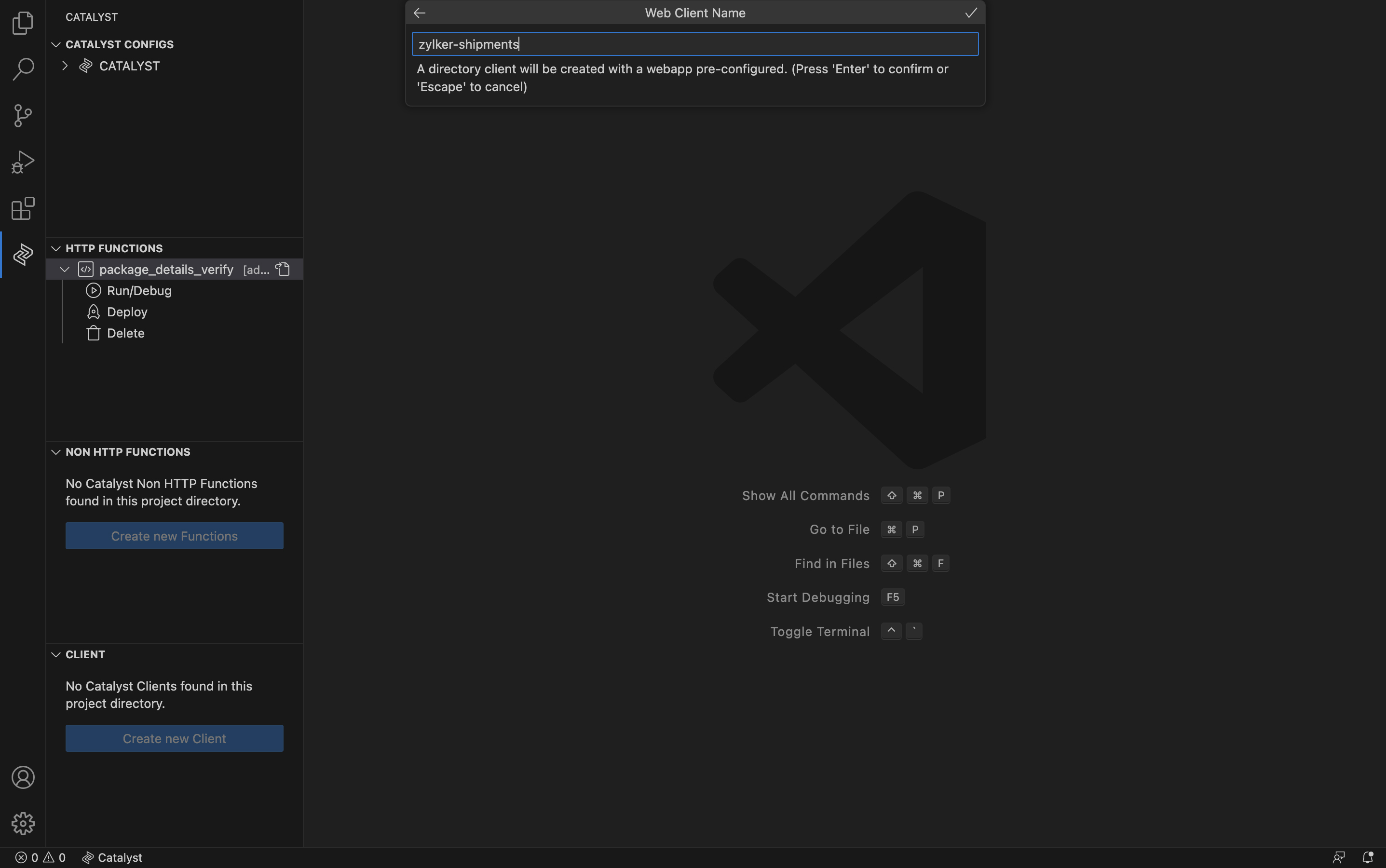Image resolution: width=1386 pixels, height=868 pixels.
Task: Confirm the Web Client Name with checkmark
Action: [970, 13]
